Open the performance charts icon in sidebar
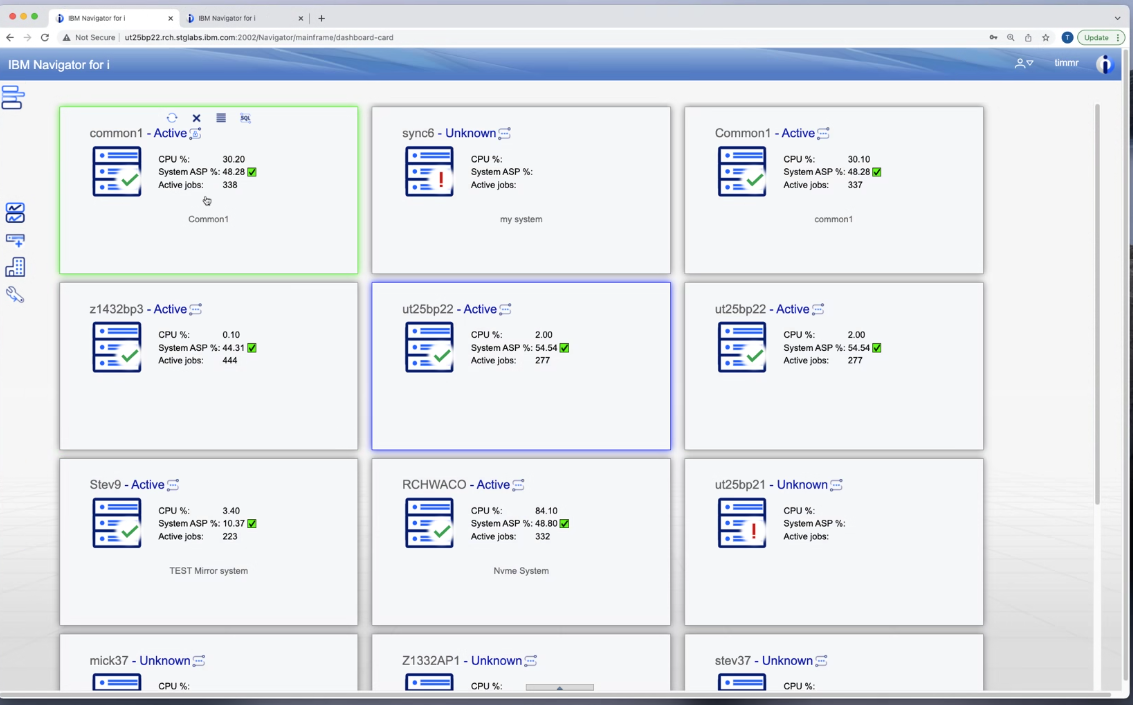The height and width of the screenshot is (705, 1133). pos(15,212)
